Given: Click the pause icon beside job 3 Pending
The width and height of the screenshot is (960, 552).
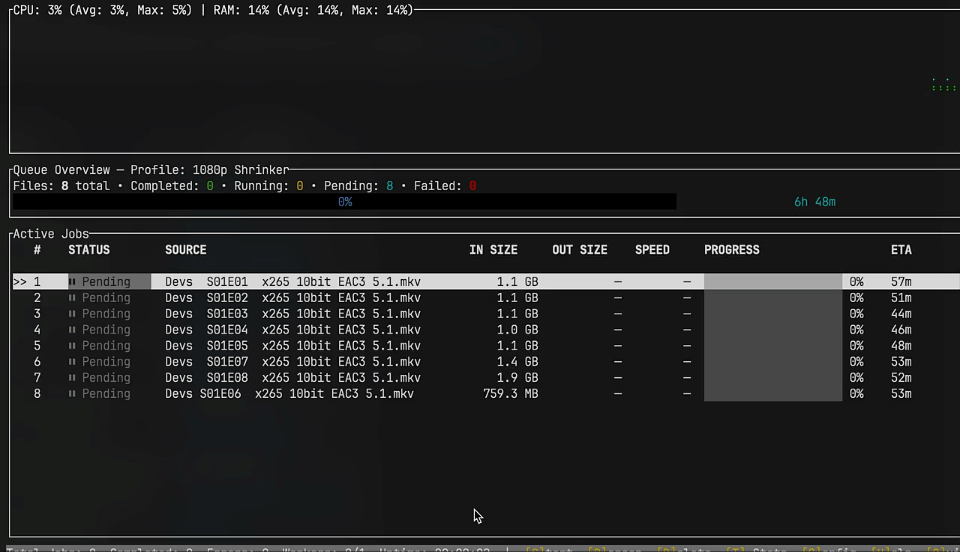Looking at the screenshot, I should (x=72, y=314).
